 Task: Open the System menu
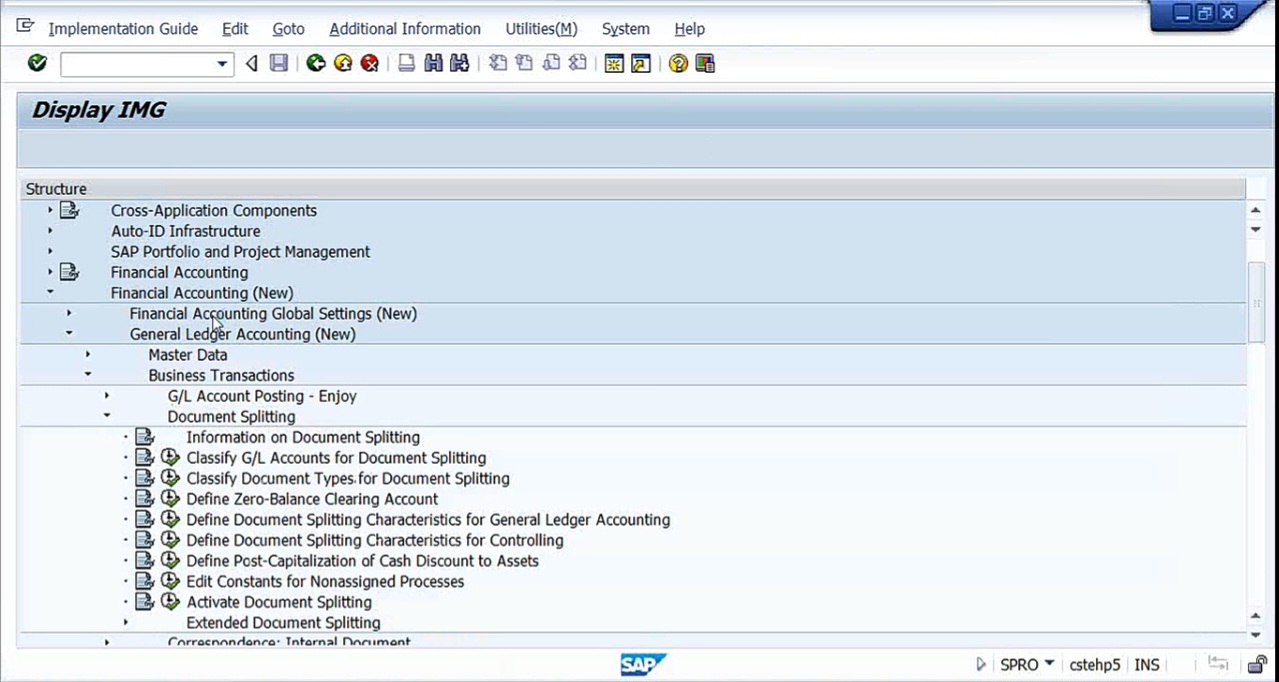coord(625,29)
